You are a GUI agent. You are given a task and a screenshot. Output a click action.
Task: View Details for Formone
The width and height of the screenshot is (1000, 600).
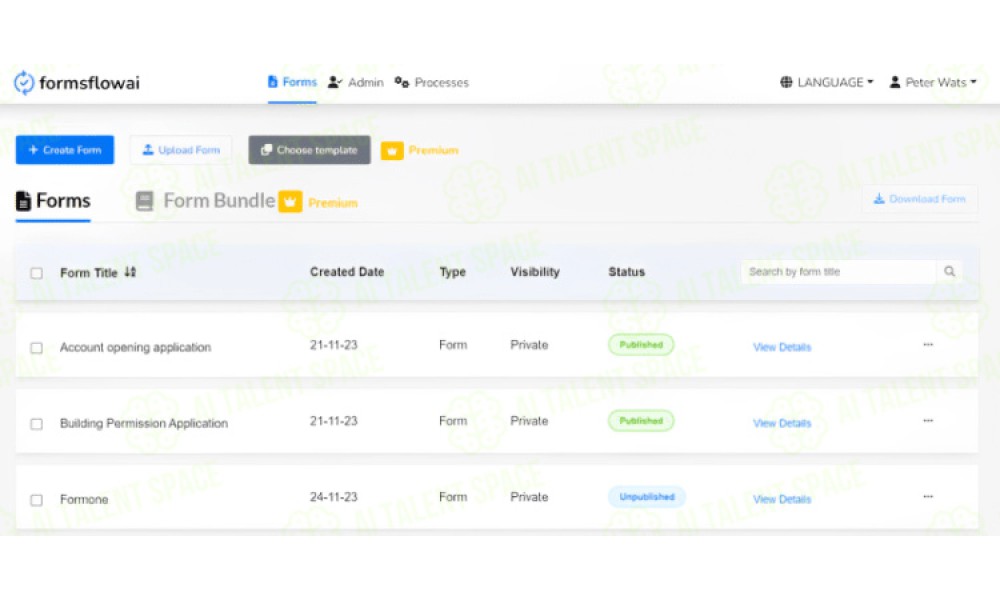pos(782,499)
